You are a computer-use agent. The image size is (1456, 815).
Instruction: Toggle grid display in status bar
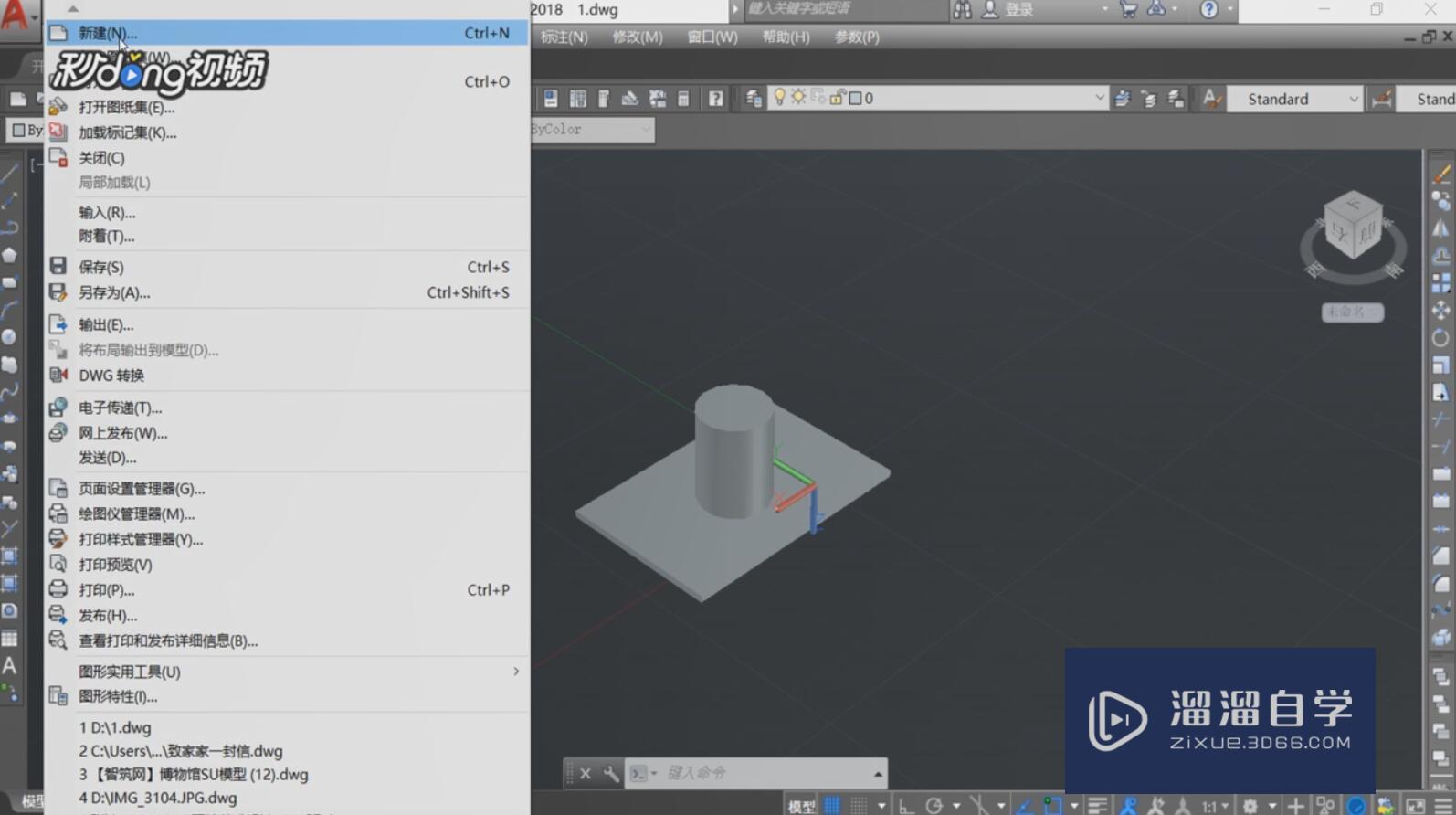[832, 805]
